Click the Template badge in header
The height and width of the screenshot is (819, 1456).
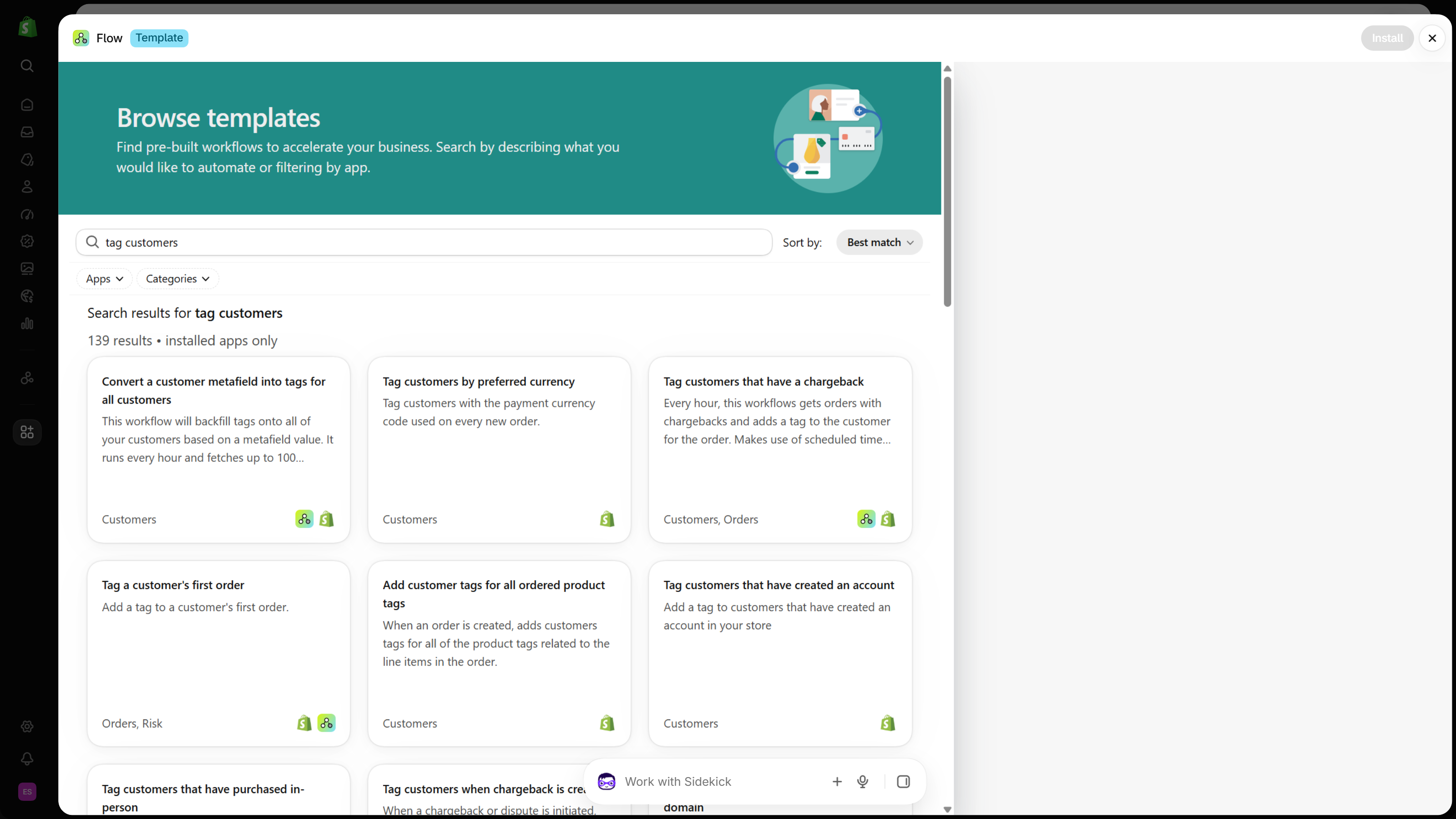pos(159,38)
